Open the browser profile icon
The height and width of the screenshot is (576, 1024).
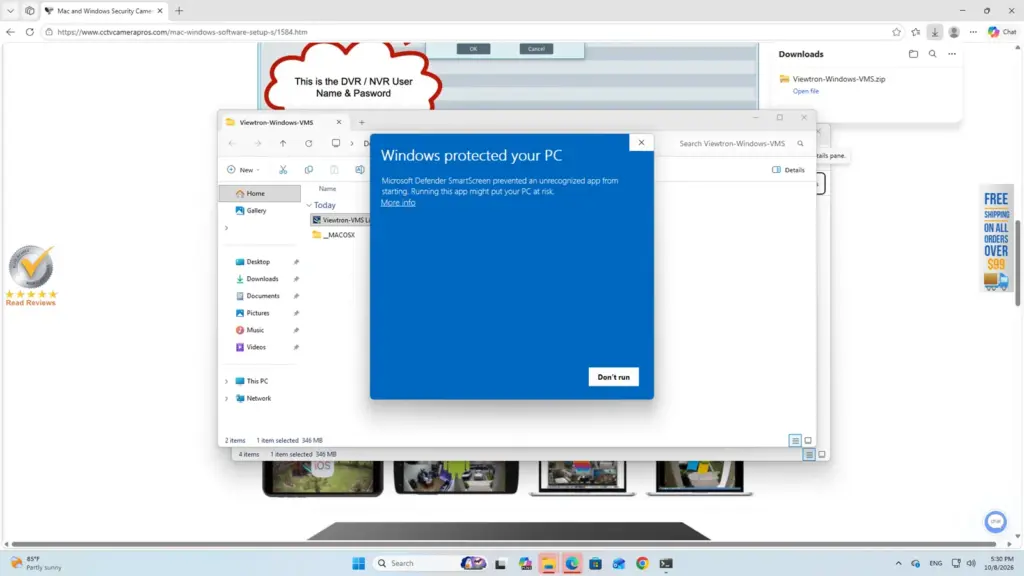pos(953,32)
